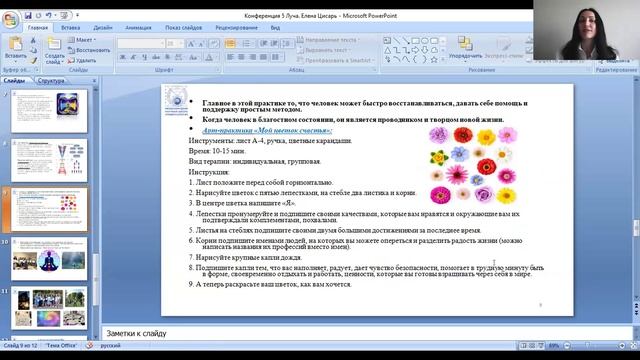640x360 pixels.
Task: Open character spacing options
Action: [x=179, y=58]
